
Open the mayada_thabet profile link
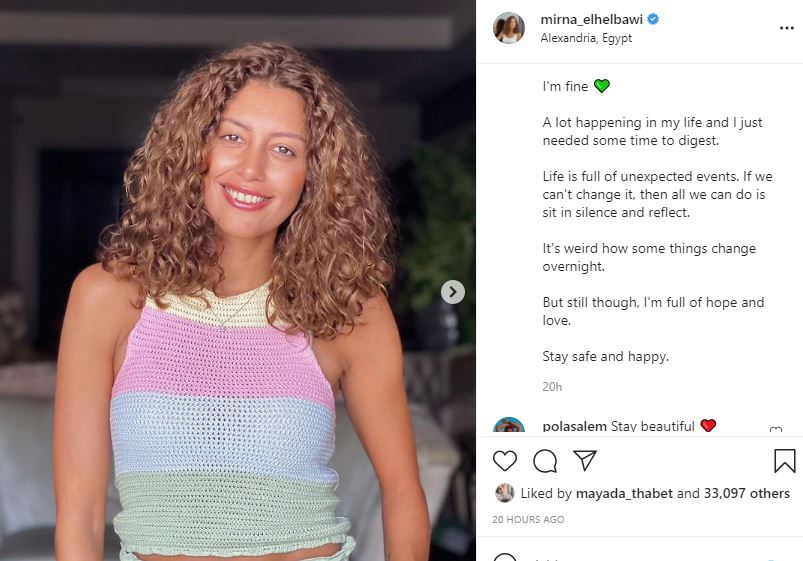pos(629,493)
